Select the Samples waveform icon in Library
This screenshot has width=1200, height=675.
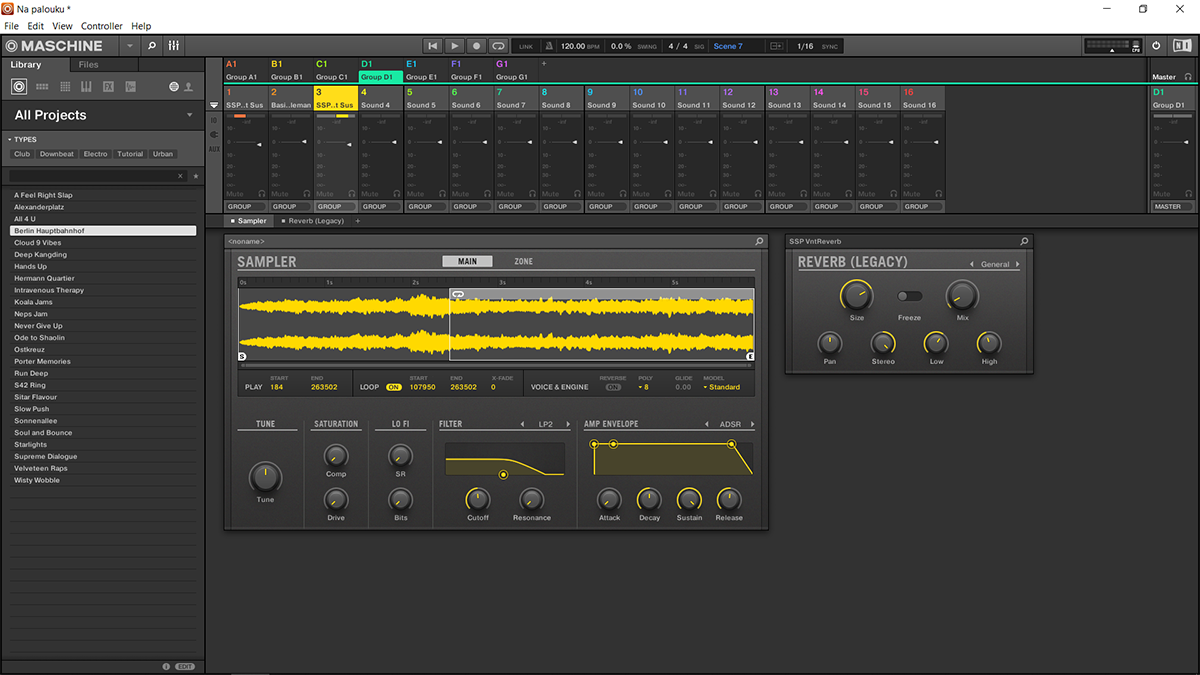pyautogui.click(x=131, y=87)
